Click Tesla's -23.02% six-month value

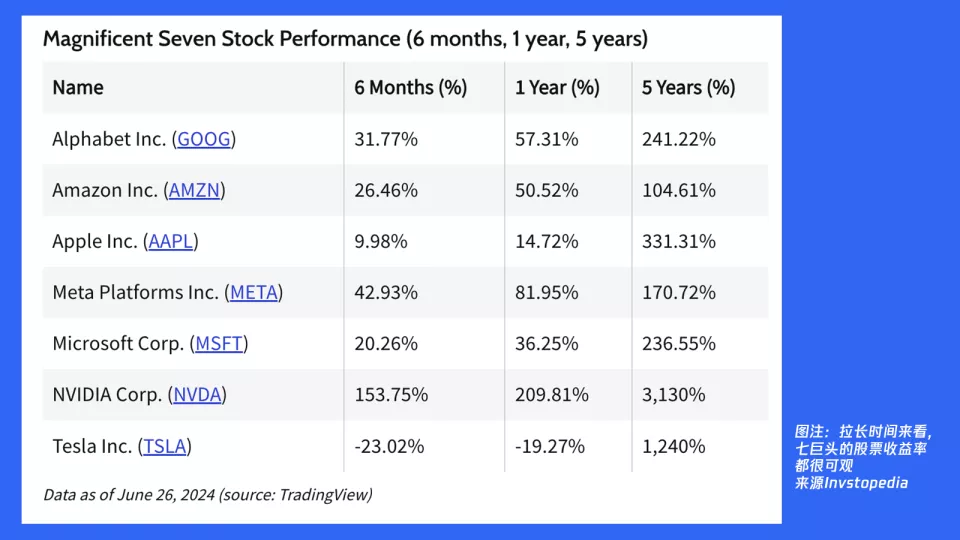click(x=389, y=446)
